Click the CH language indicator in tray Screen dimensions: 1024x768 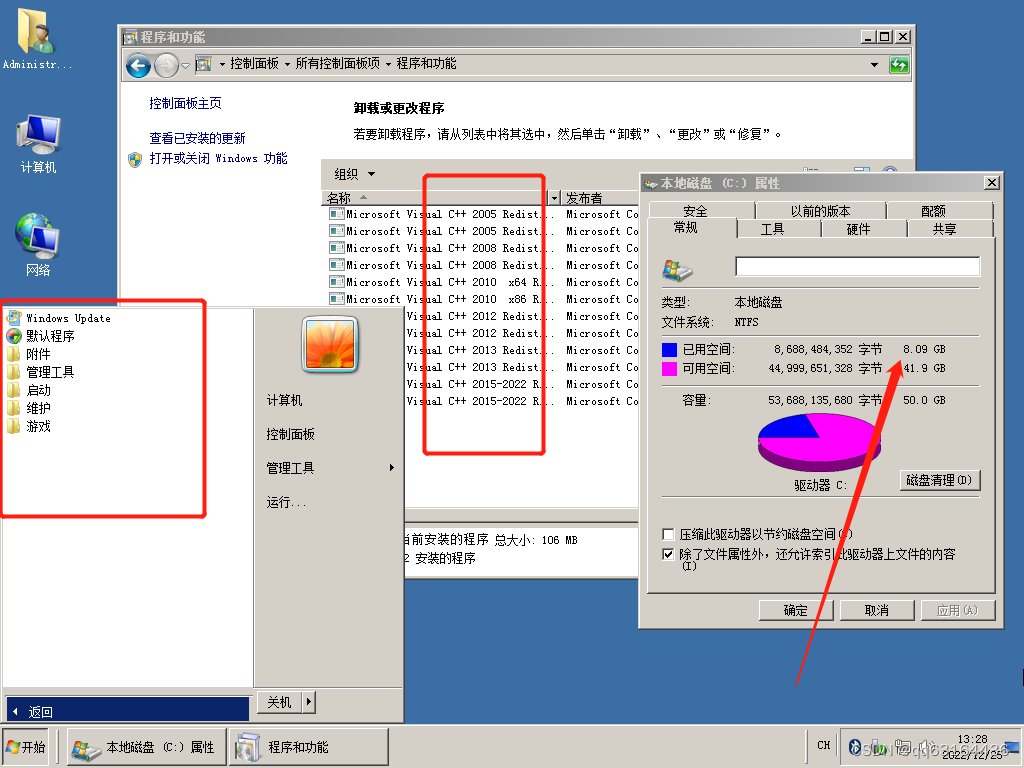pos(824,745)
